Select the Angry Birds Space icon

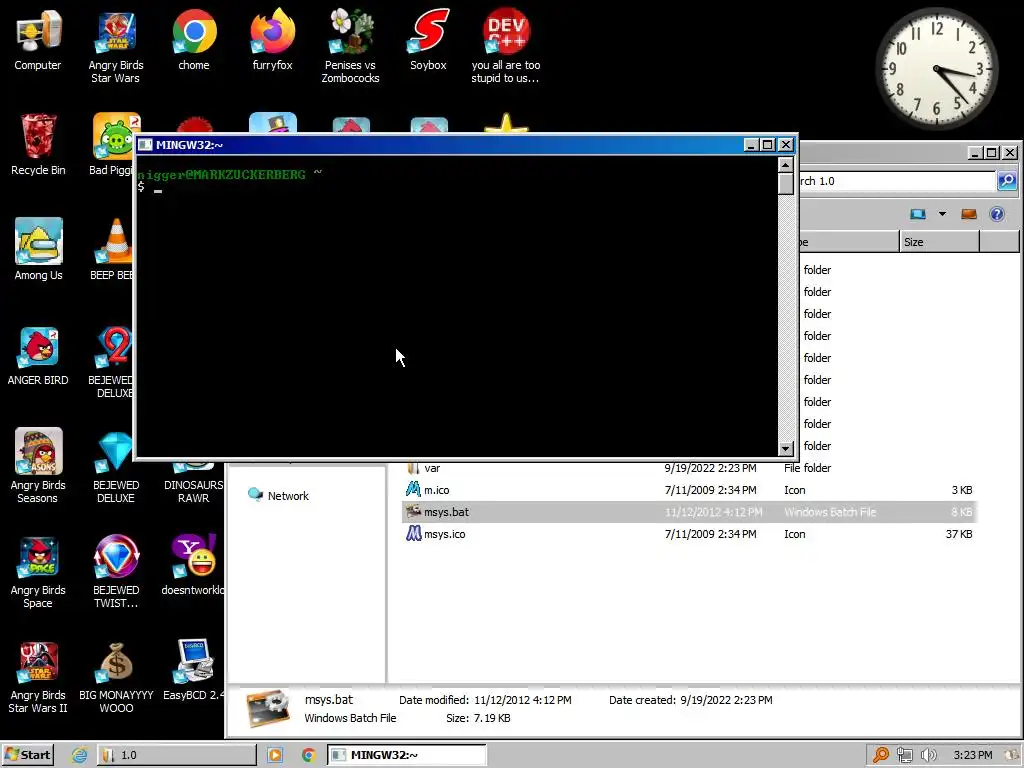coord(38,571)
